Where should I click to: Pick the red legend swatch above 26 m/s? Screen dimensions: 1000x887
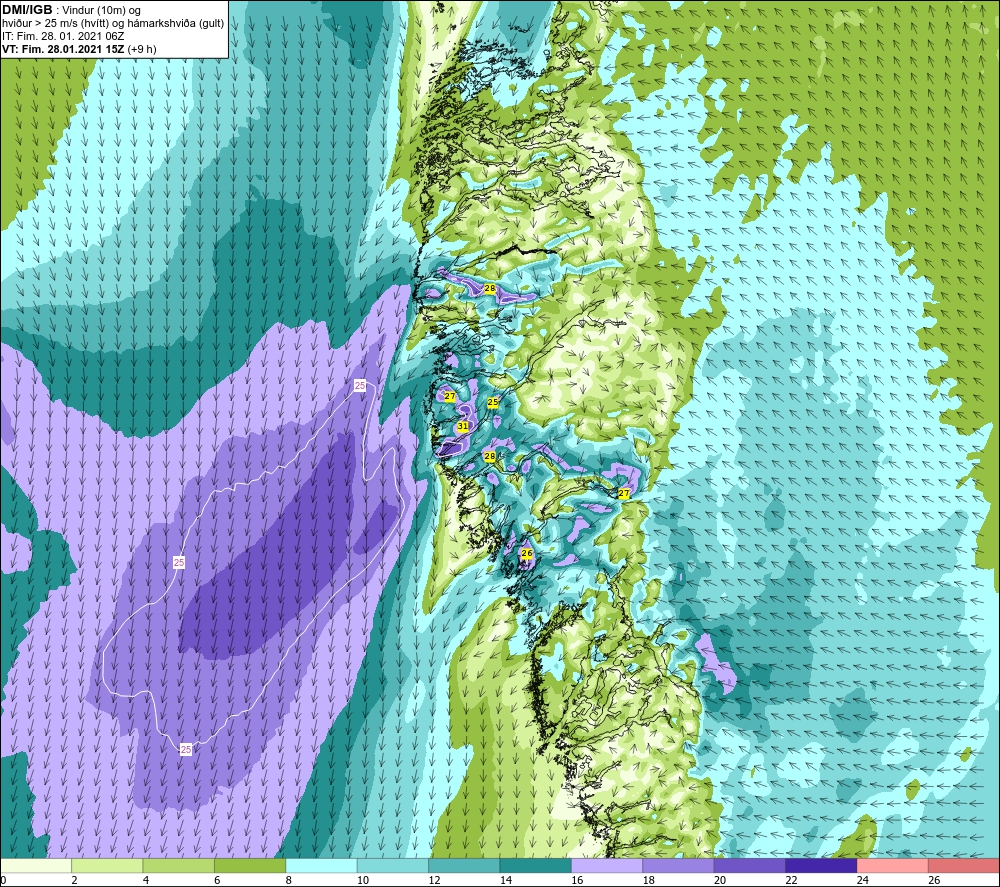click(x=964, y=866)
